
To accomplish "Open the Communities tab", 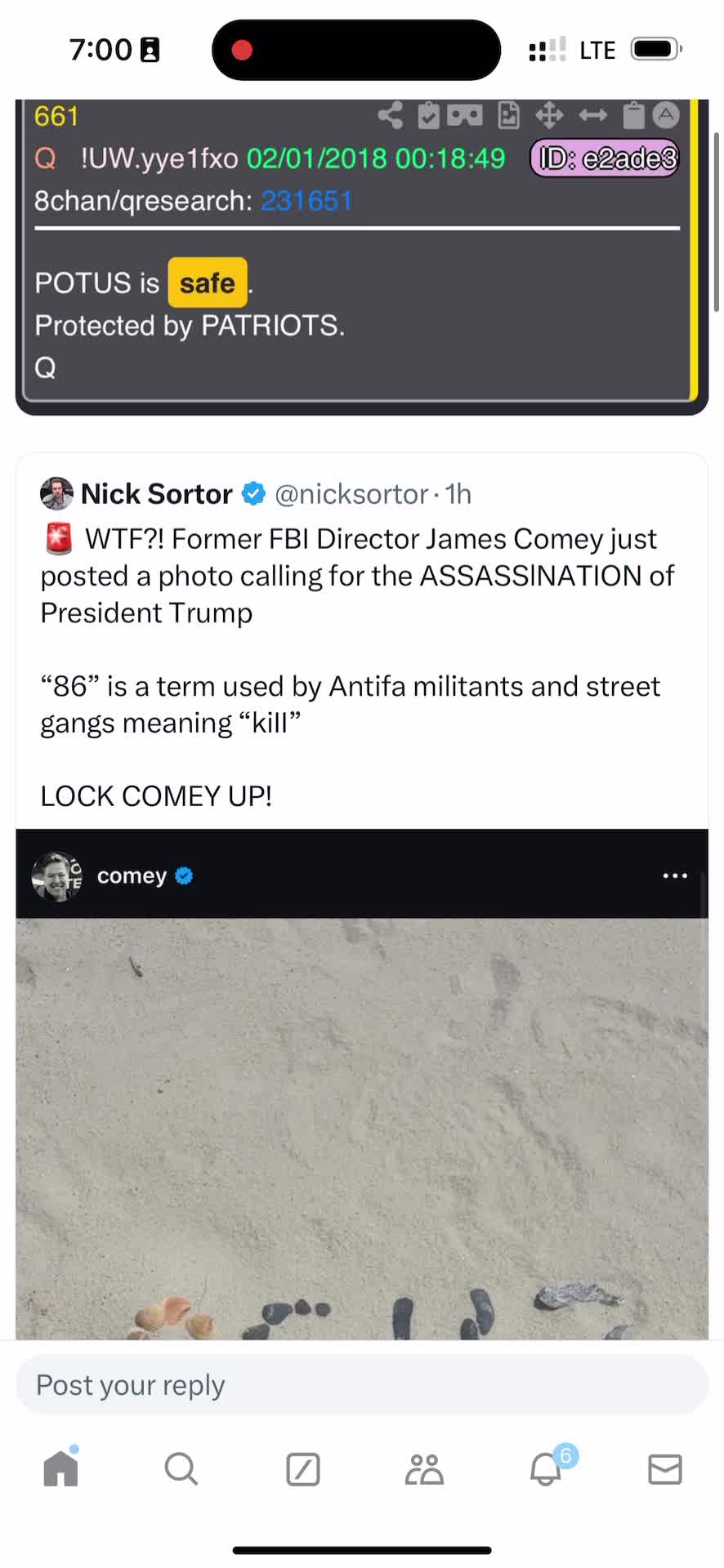I will point(423,1468).
